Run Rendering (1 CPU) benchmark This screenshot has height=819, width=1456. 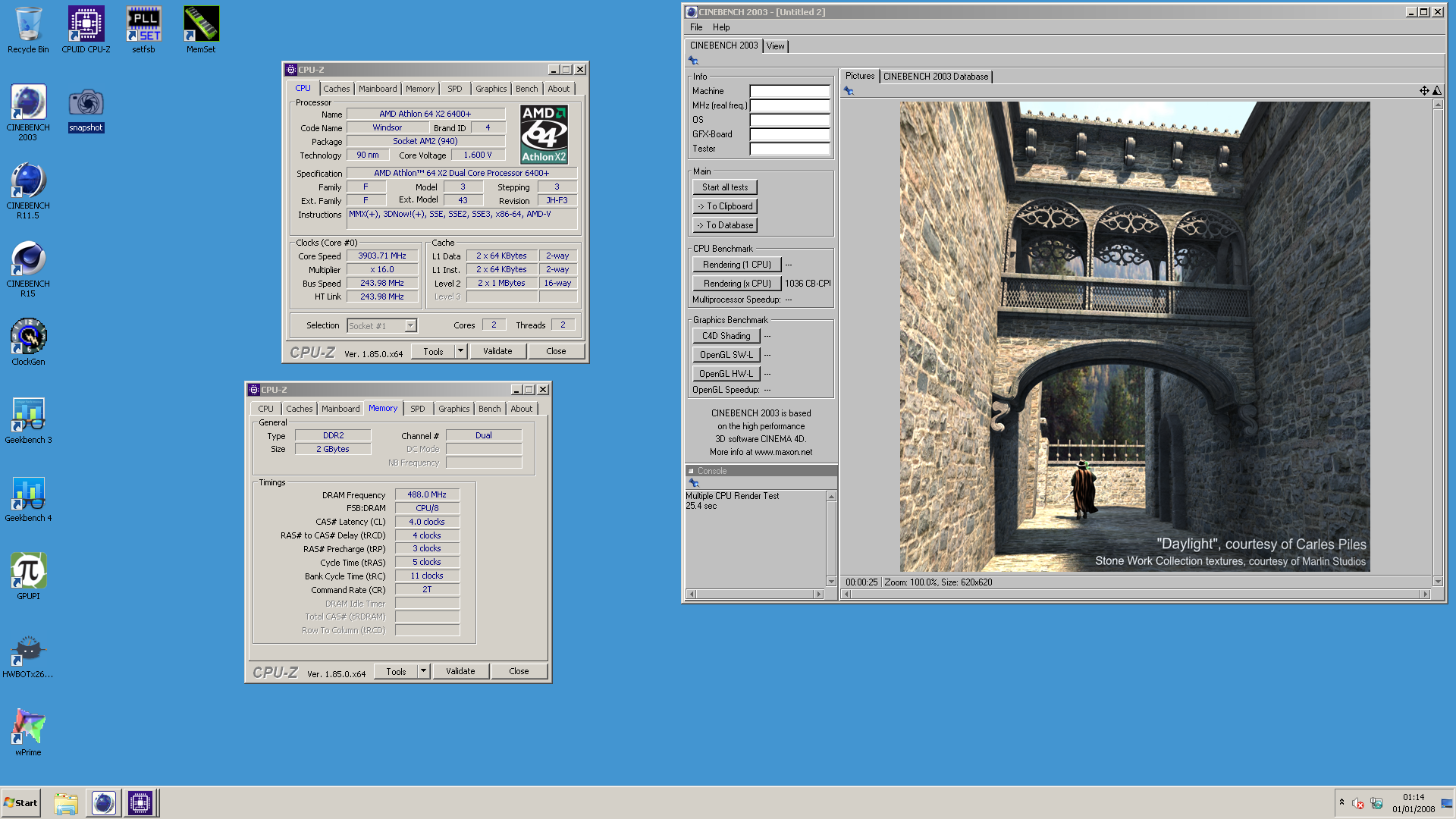[737, 265]
